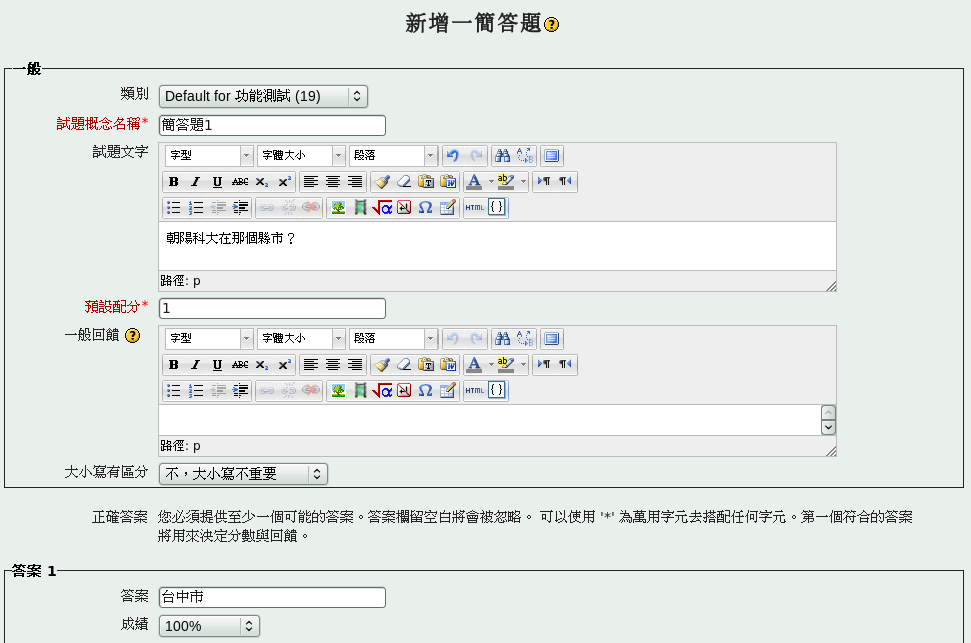Image resolution: width=971 pixels, height=643 pixels.
Task: Open the 字型 font menu in 試題文字 editor
Action: 209,156
